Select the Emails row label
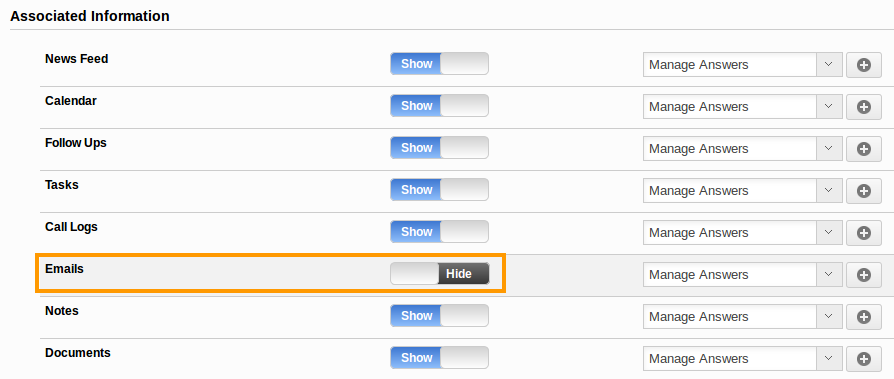This screenshot has width=894, height=379. pyautogui.click(x=64, y=269)
